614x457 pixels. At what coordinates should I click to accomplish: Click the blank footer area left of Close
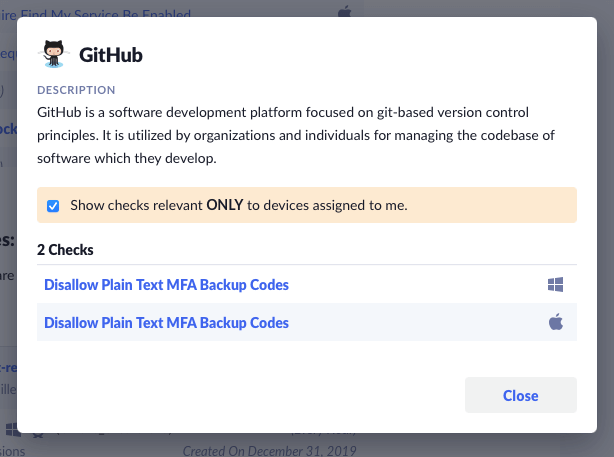click(x=250, y=395)
